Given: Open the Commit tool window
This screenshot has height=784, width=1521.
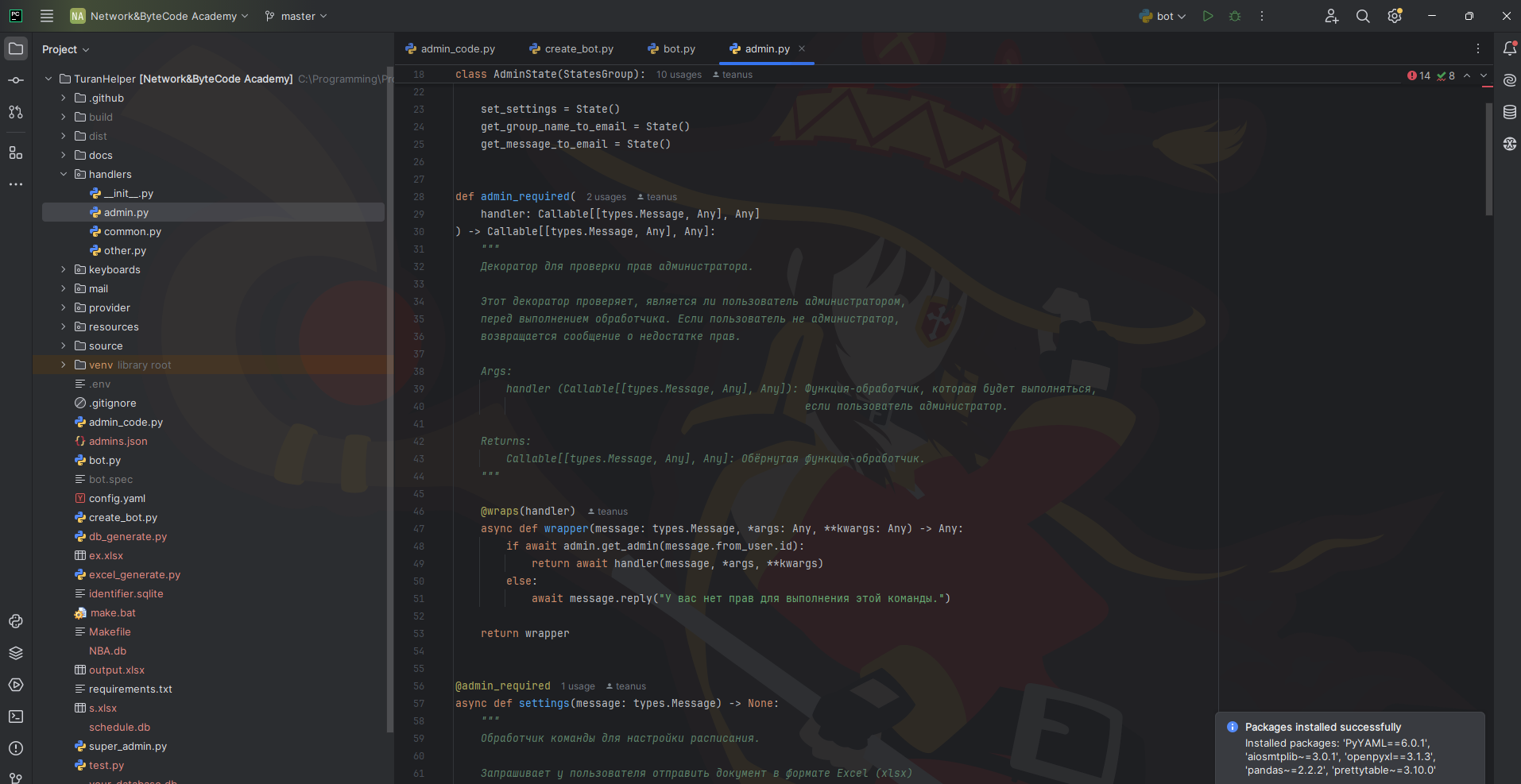Looking at the screenshot, I should click(16, 80).
